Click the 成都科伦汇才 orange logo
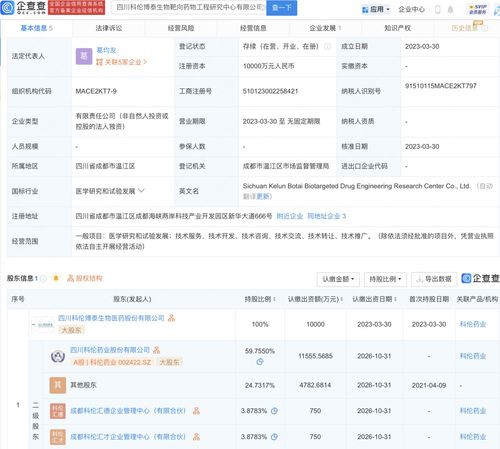 tap(58, 437)
